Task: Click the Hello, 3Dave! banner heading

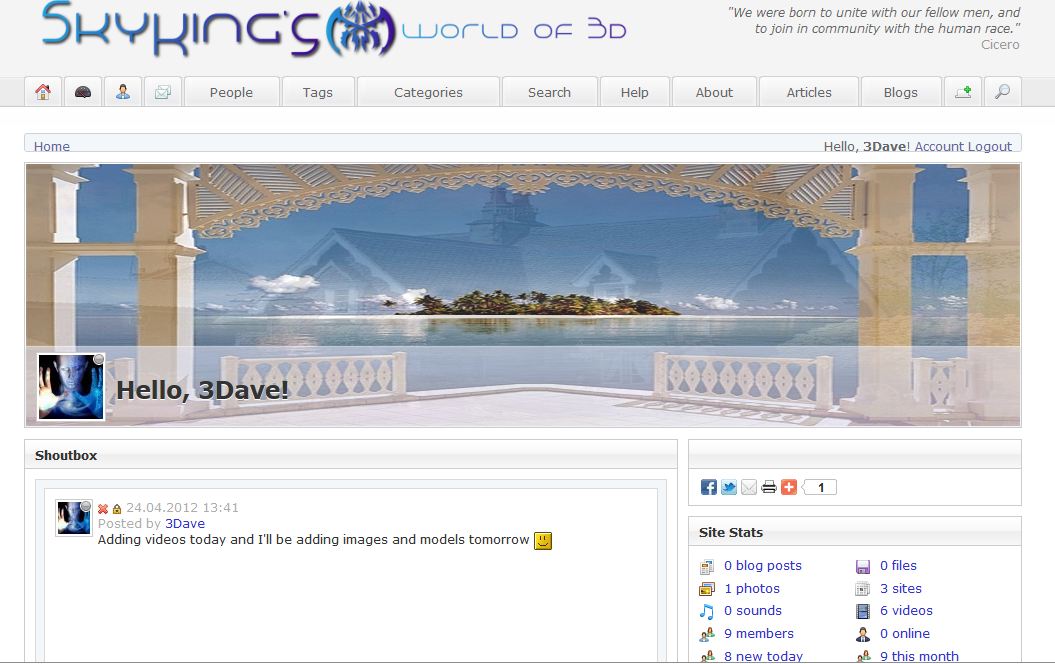Action: 203,390
